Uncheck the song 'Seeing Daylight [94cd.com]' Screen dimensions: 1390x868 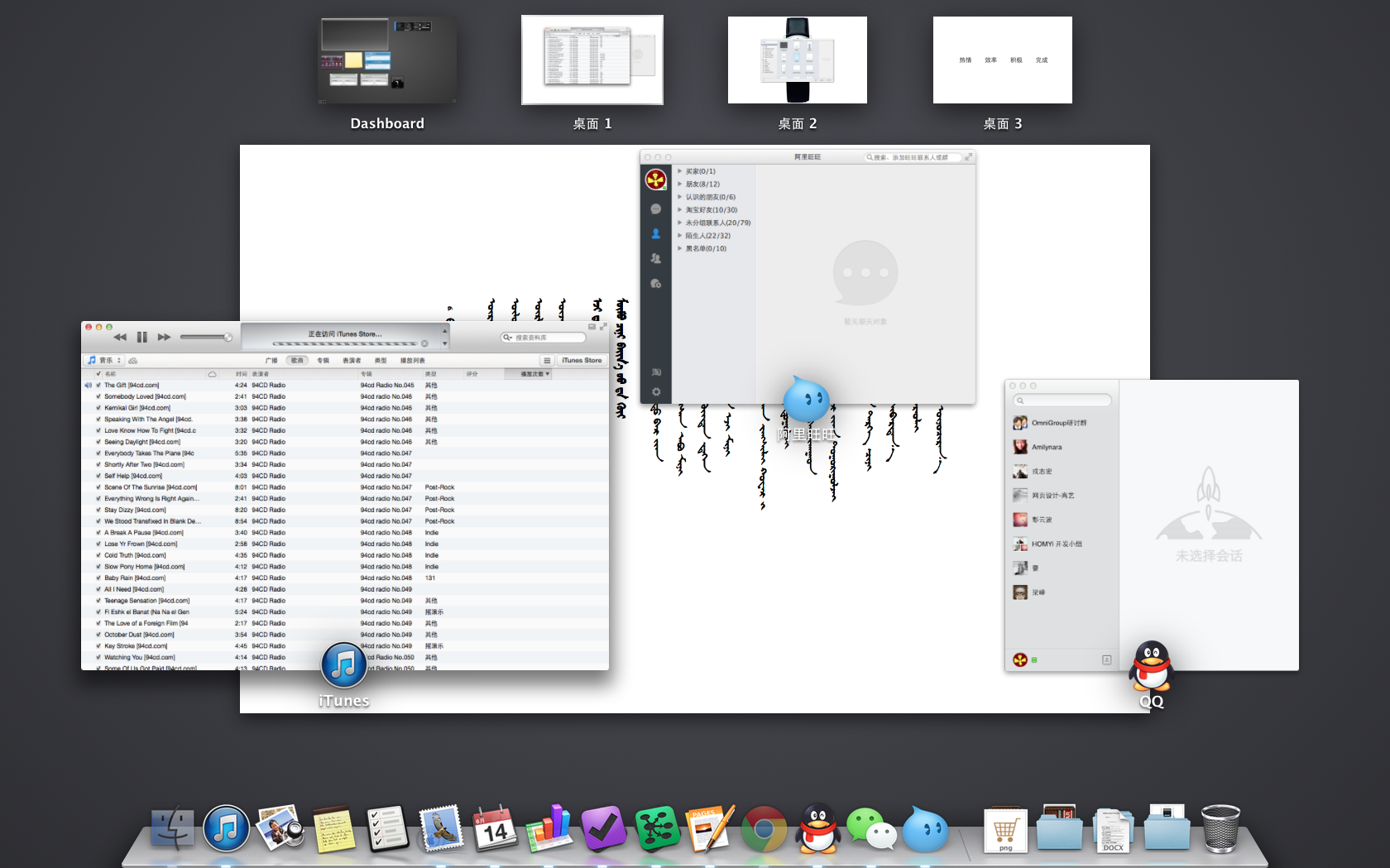click(x=98, y=443)
